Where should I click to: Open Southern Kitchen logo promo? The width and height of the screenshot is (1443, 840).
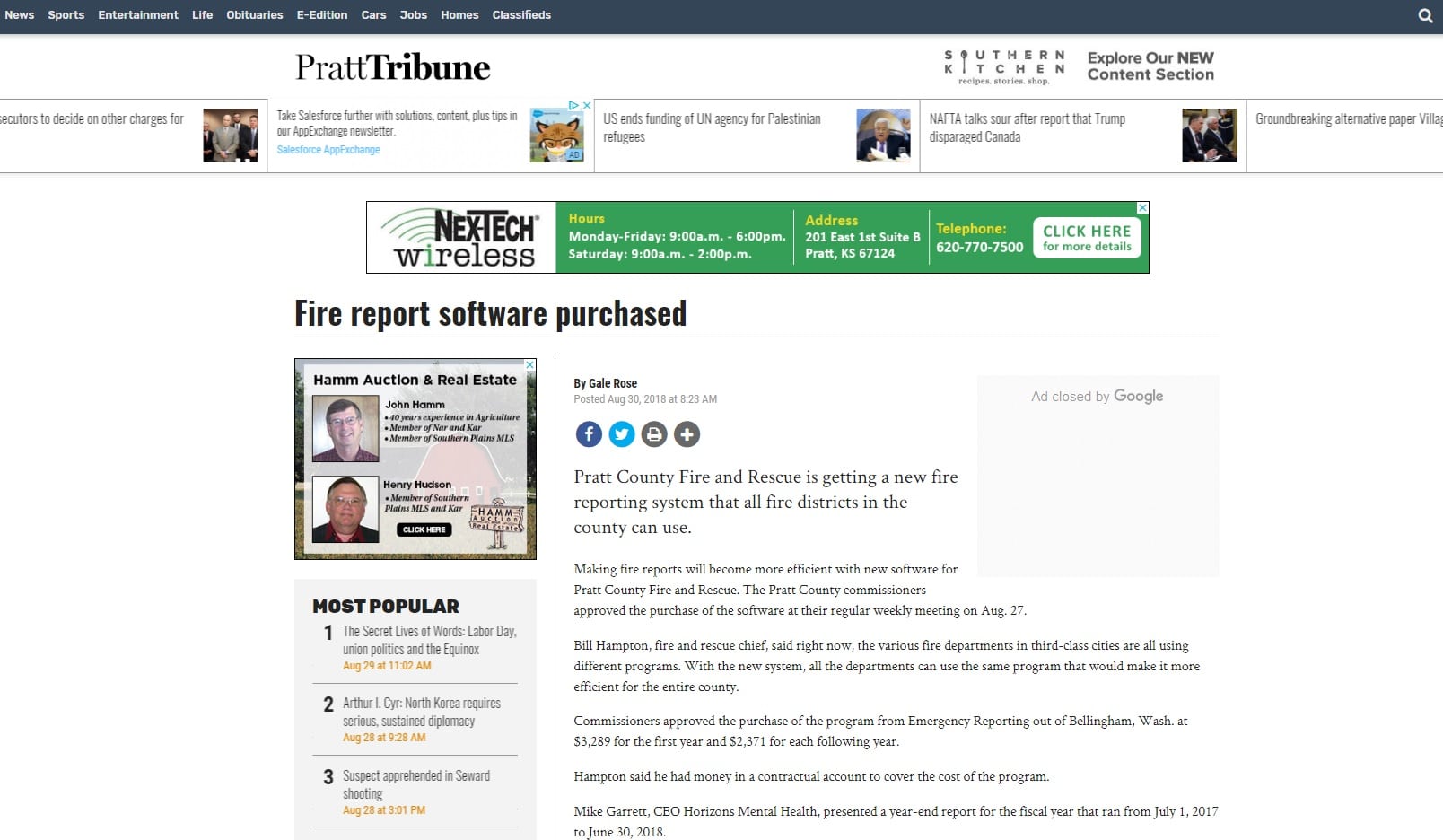click(x=1004, y=67)
